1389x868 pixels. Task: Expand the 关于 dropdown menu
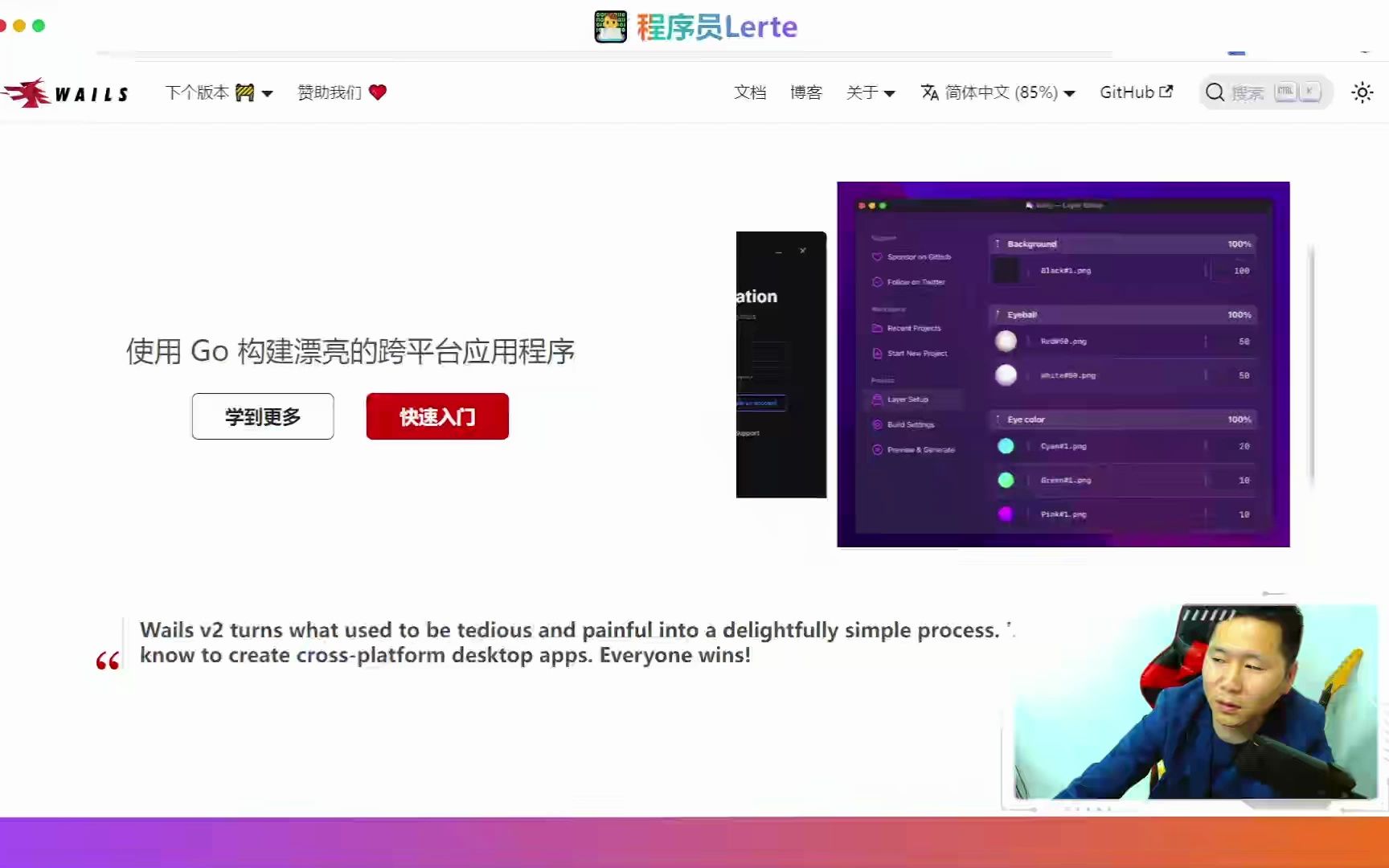point(871,92)
